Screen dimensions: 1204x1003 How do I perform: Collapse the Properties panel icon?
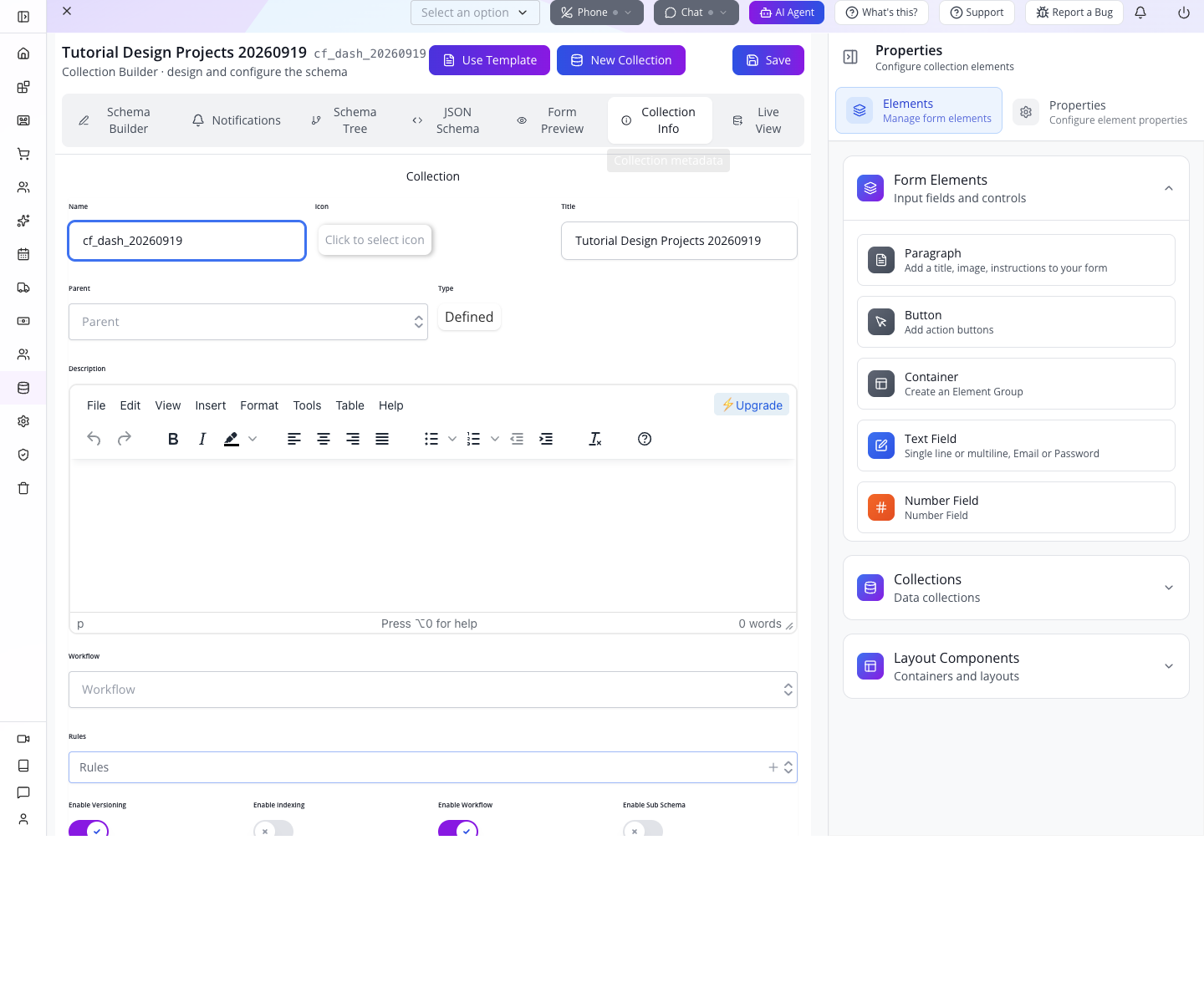pos(850,57)
